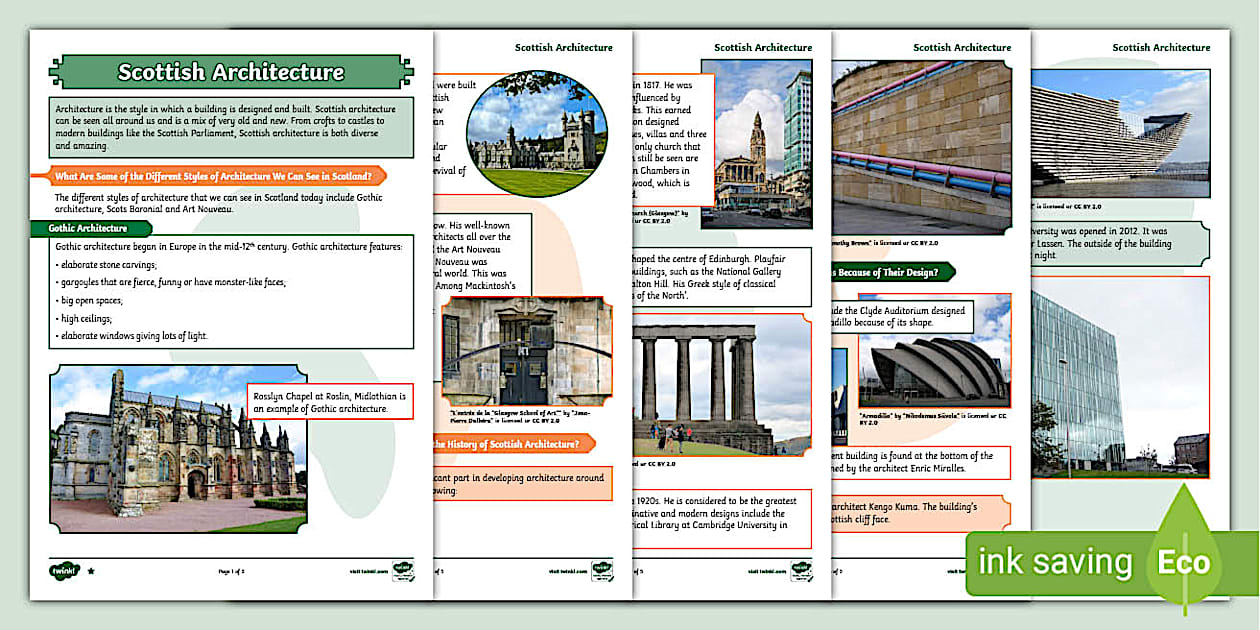
Task: Click the orange Different Styles of Architecture heading
Action: [x=218, y=177]
